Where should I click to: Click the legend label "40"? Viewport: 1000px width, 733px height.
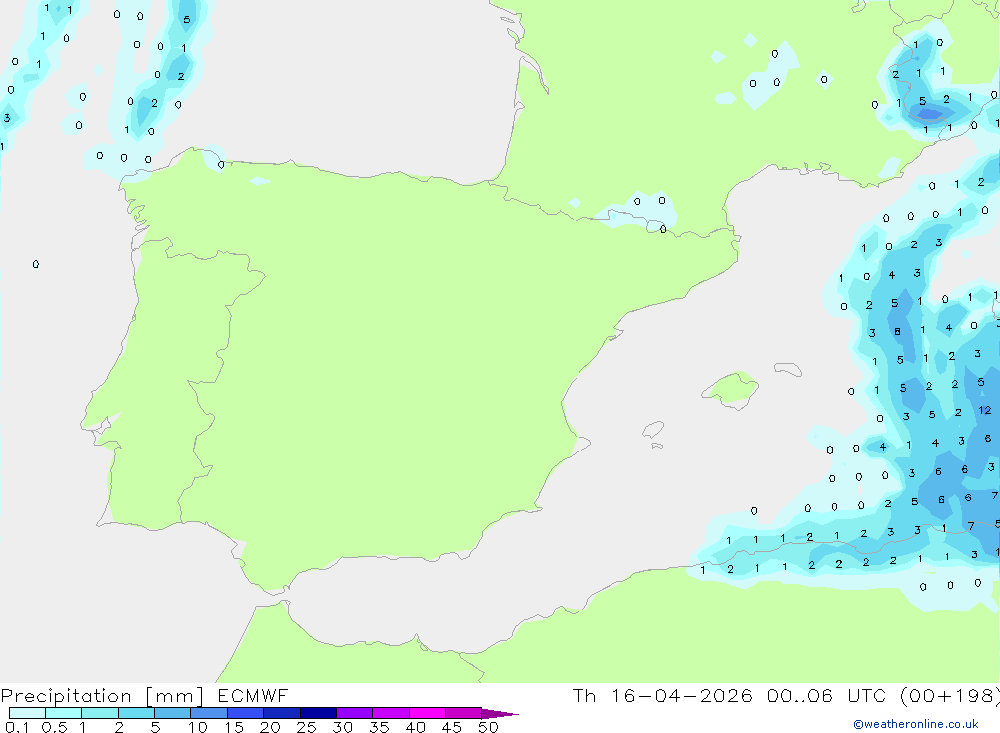(415, 727)
